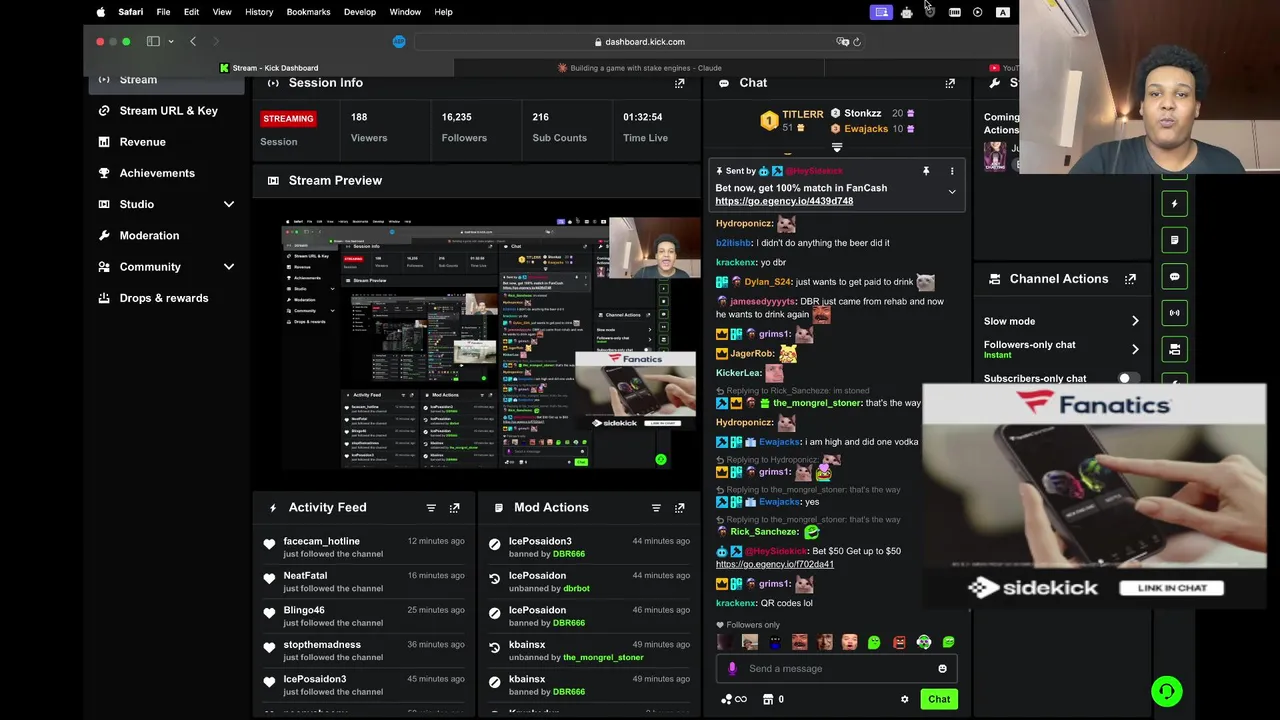Image resolution: width=1280 pixels, height=720 pixels.
Task: Pop out the Channel Actions panel
Action: click(1130, 279)
